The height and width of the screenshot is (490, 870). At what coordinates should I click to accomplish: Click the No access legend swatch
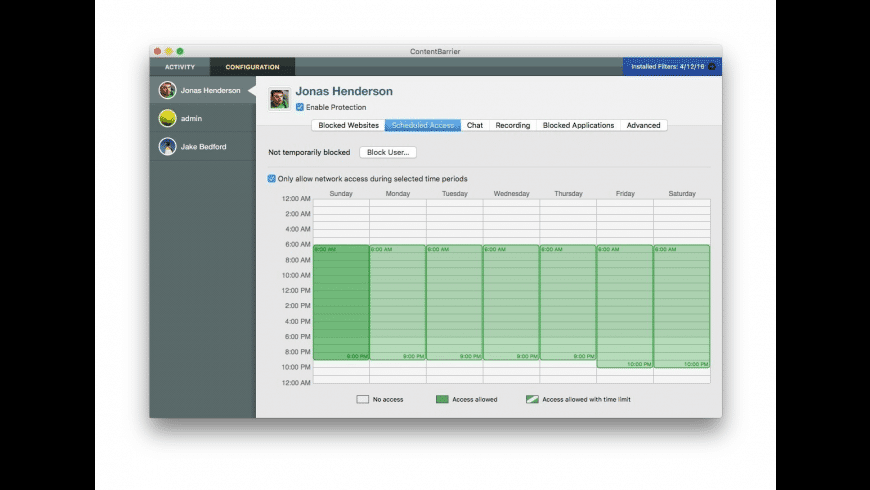pyautogui.click(x=363, y=399)
